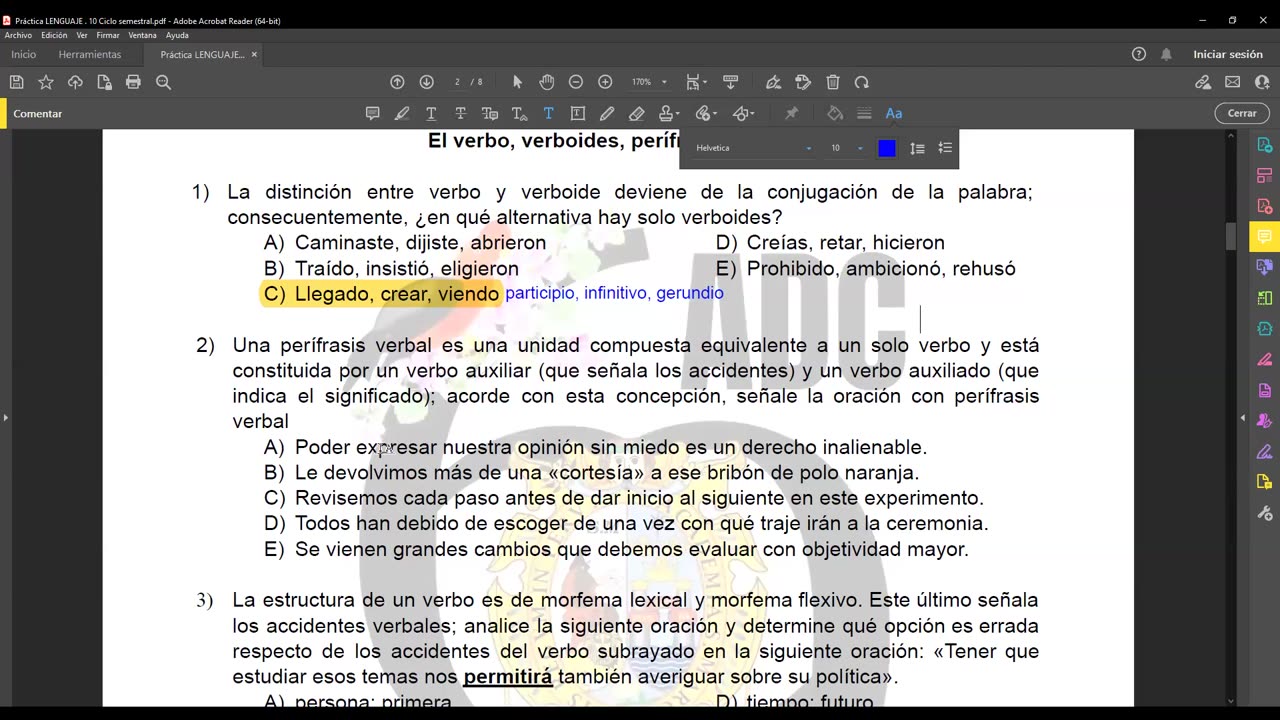The width and height of the screenshot is (1280, 720).
Task: Select the text box tool
Action: (577, 113)
